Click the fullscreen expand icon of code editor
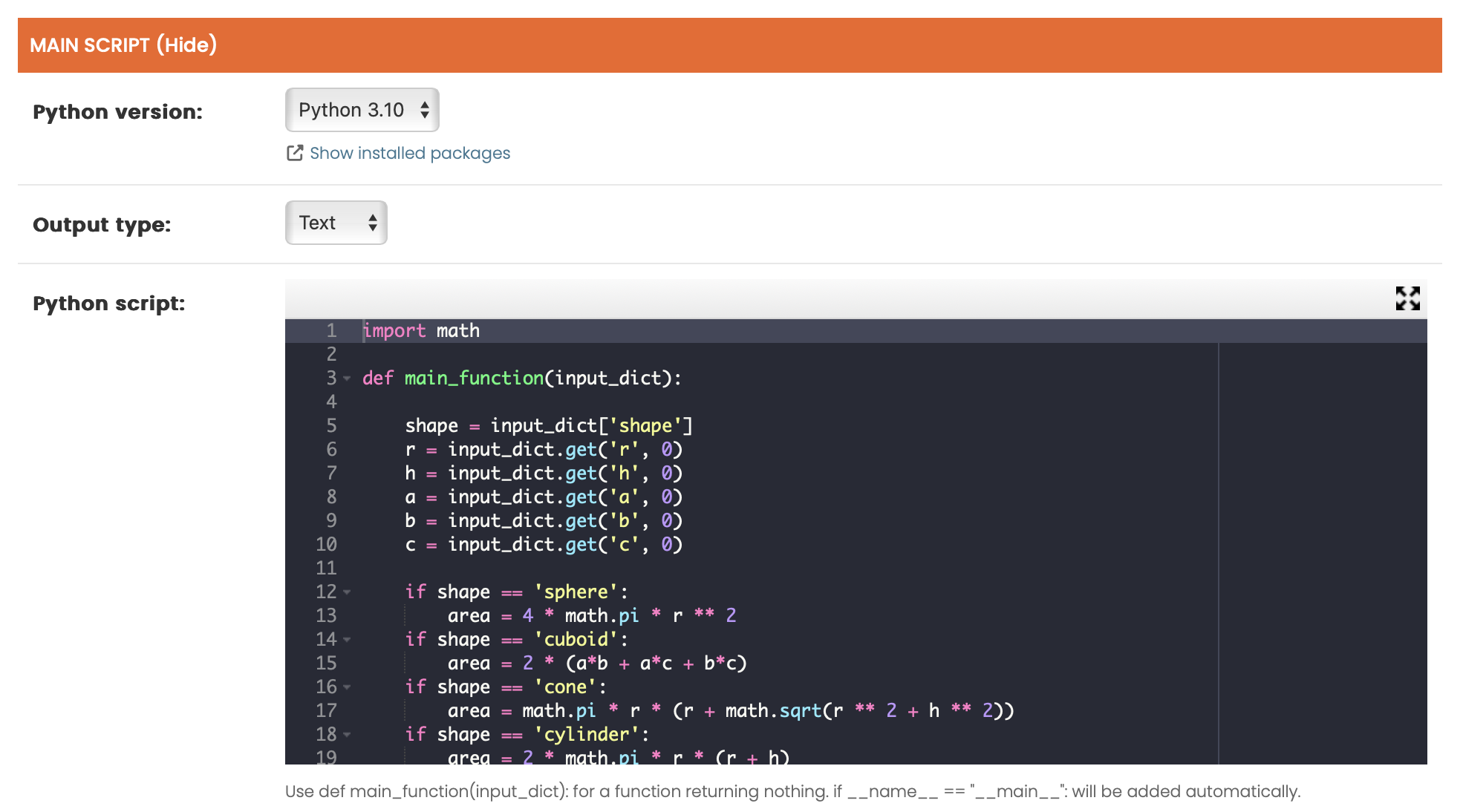 1407,298
